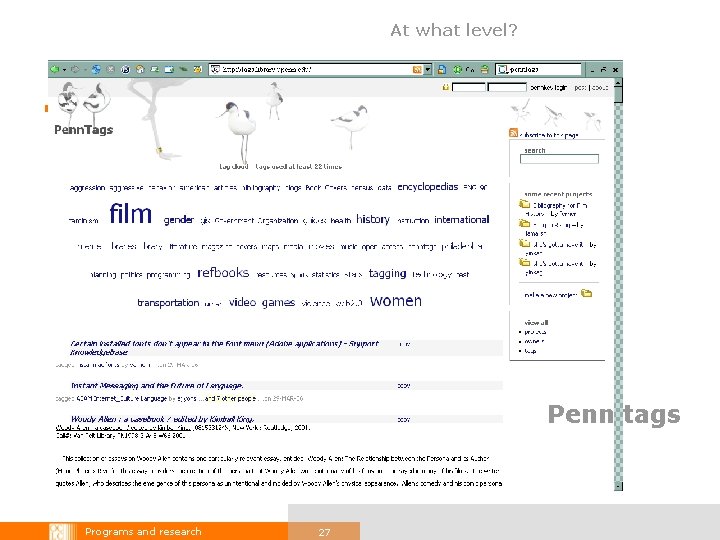Image resolution: width=720 pixels, height=540 pixels.
Task: Click the printer icon in browser toolbar
Action: point(484,70)
